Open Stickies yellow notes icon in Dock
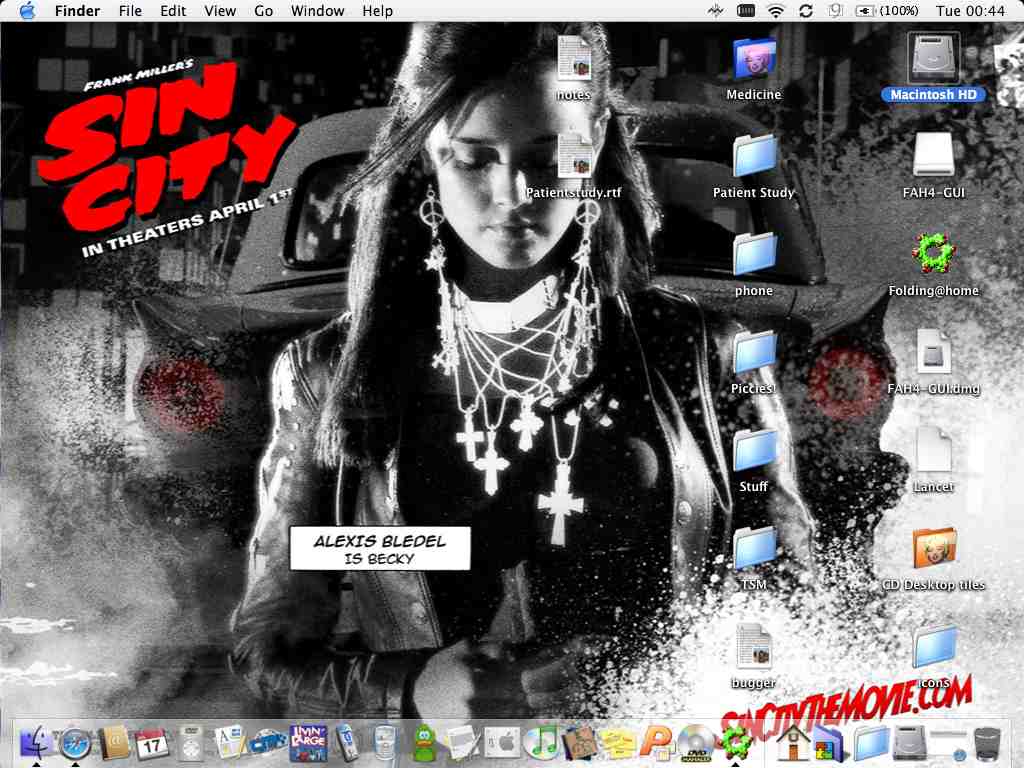Screen dimensions: 1024x768 [x=618, y=743]
